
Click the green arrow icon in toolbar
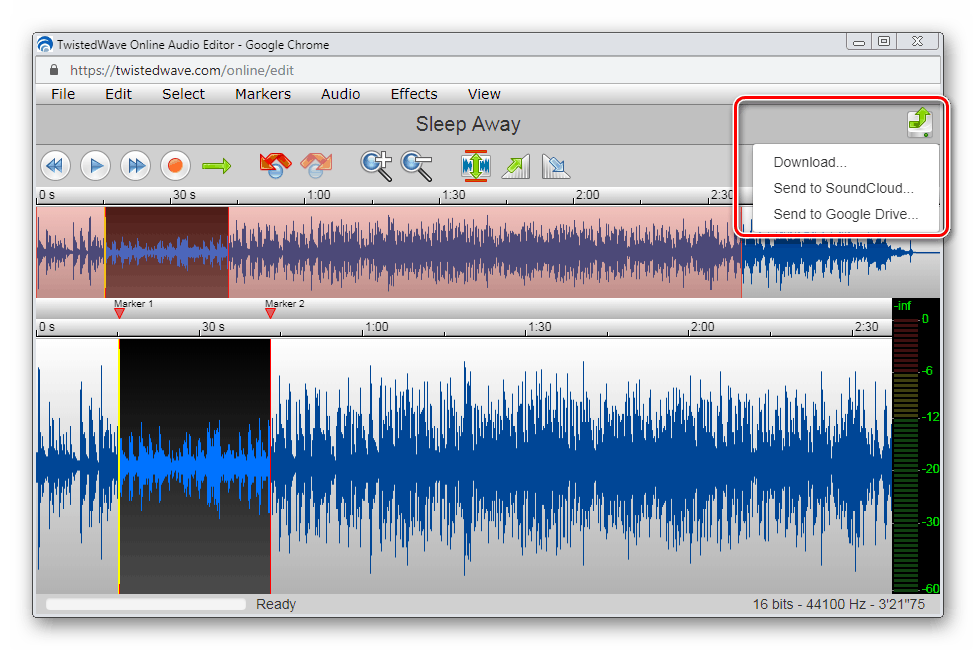[216, 165]
